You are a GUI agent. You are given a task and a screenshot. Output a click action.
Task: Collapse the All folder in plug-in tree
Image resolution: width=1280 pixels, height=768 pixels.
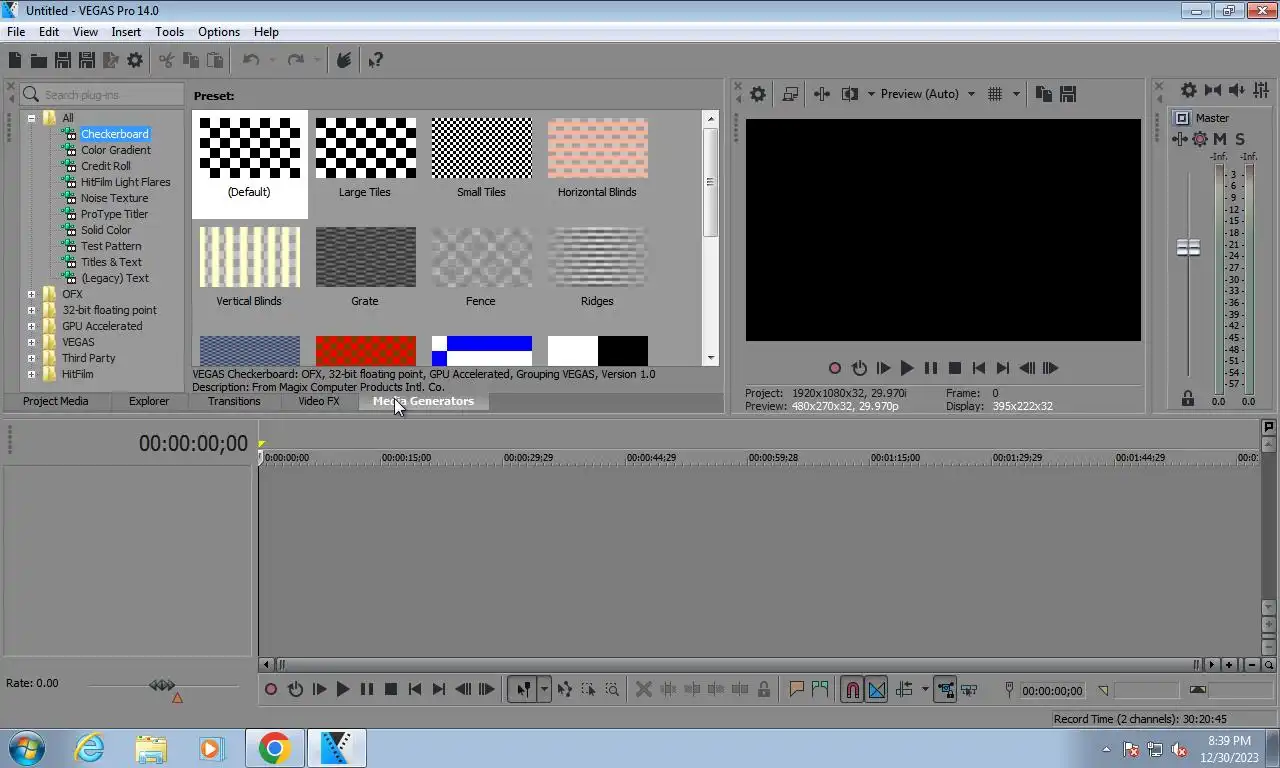31,118
